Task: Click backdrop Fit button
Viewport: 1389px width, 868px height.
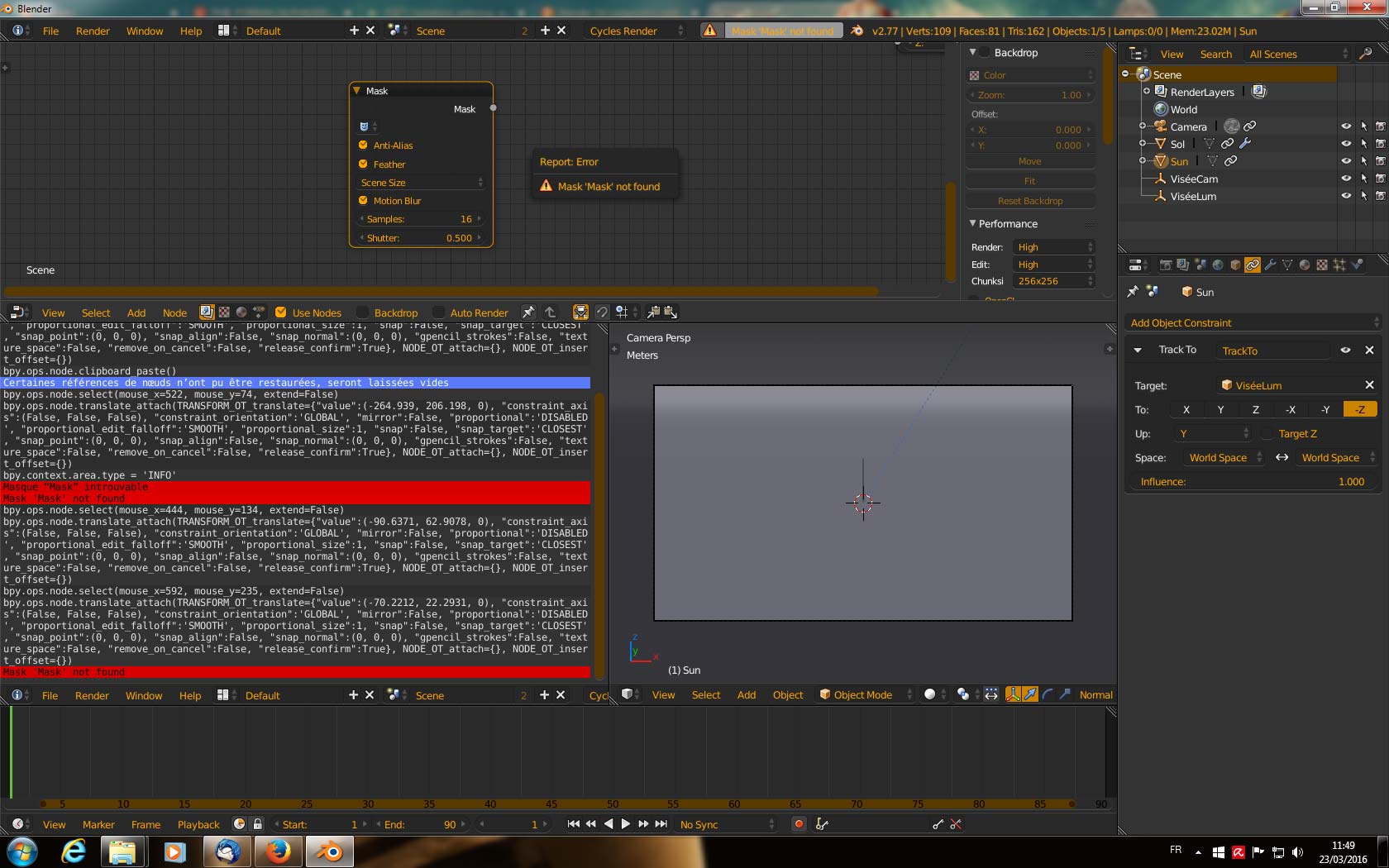Action: [1030, 181]
